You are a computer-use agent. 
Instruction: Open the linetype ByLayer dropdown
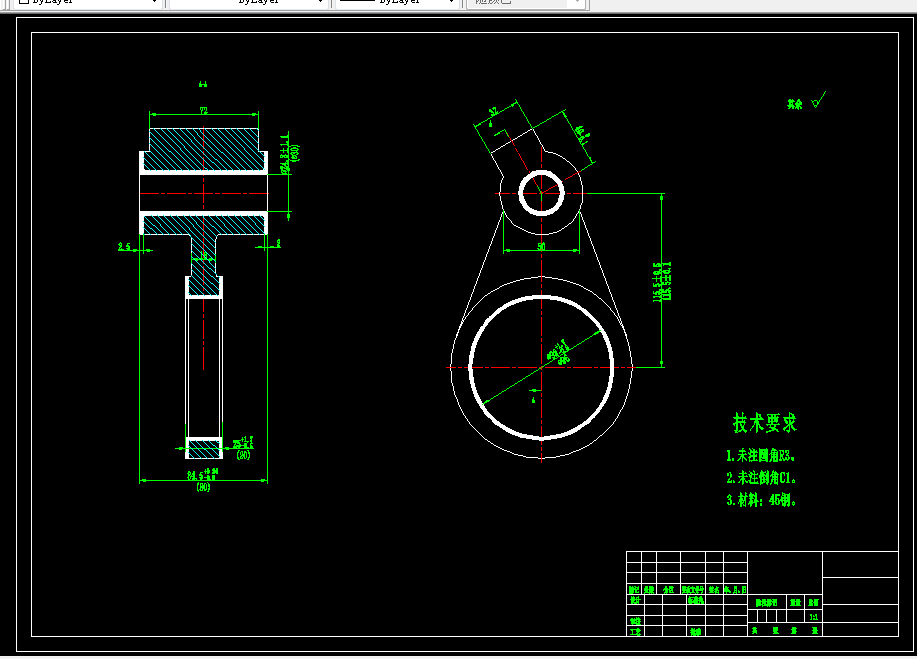[248, 2]
